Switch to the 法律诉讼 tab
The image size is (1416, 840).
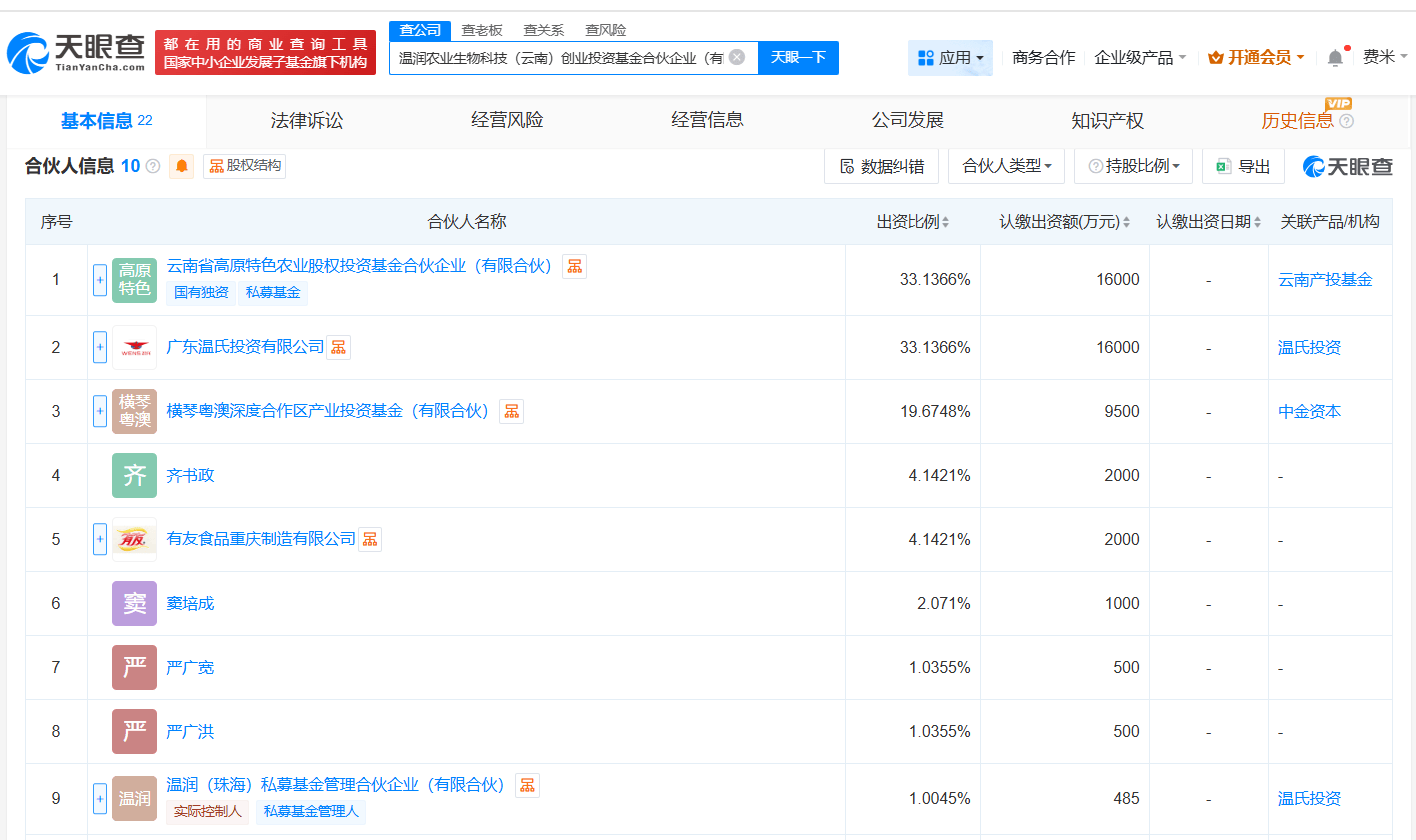tap(307, 121)
